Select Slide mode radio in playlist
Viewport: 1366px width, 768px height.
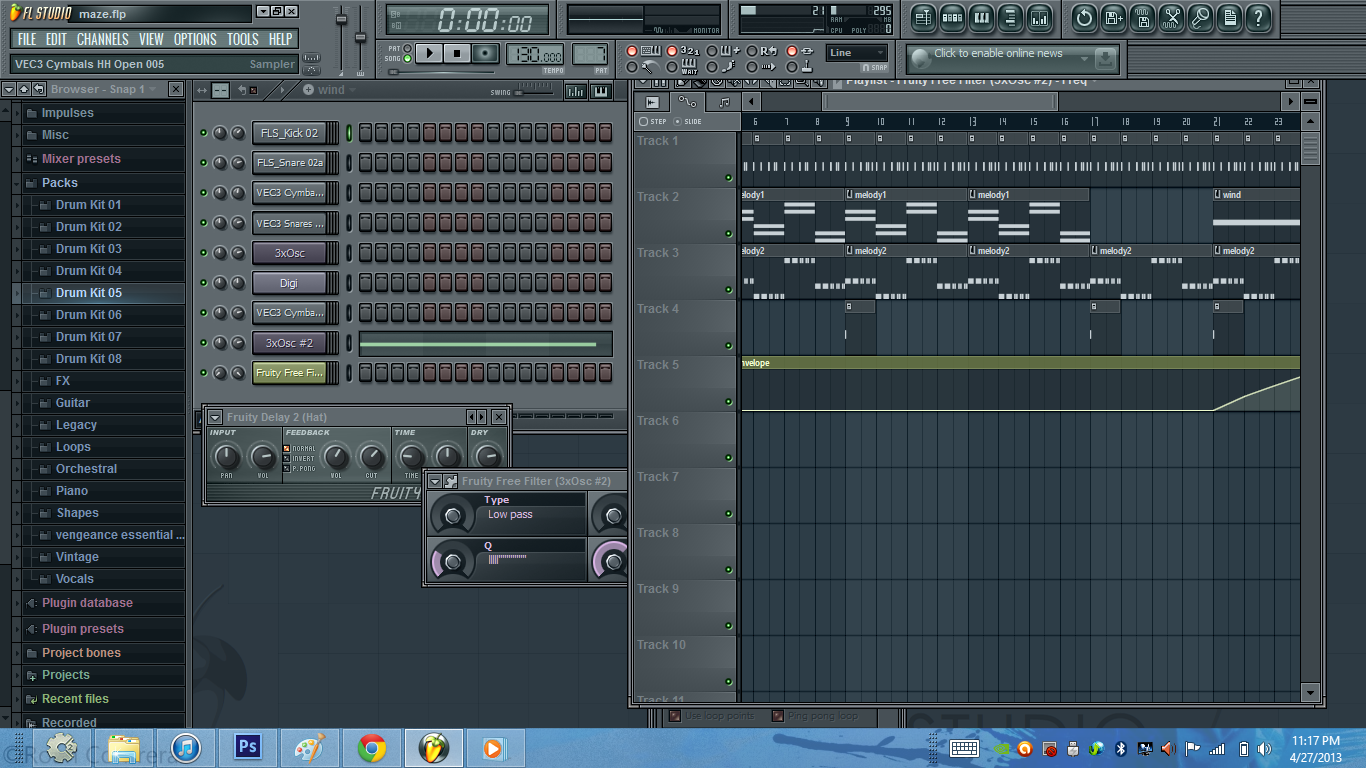coord(678,122)
